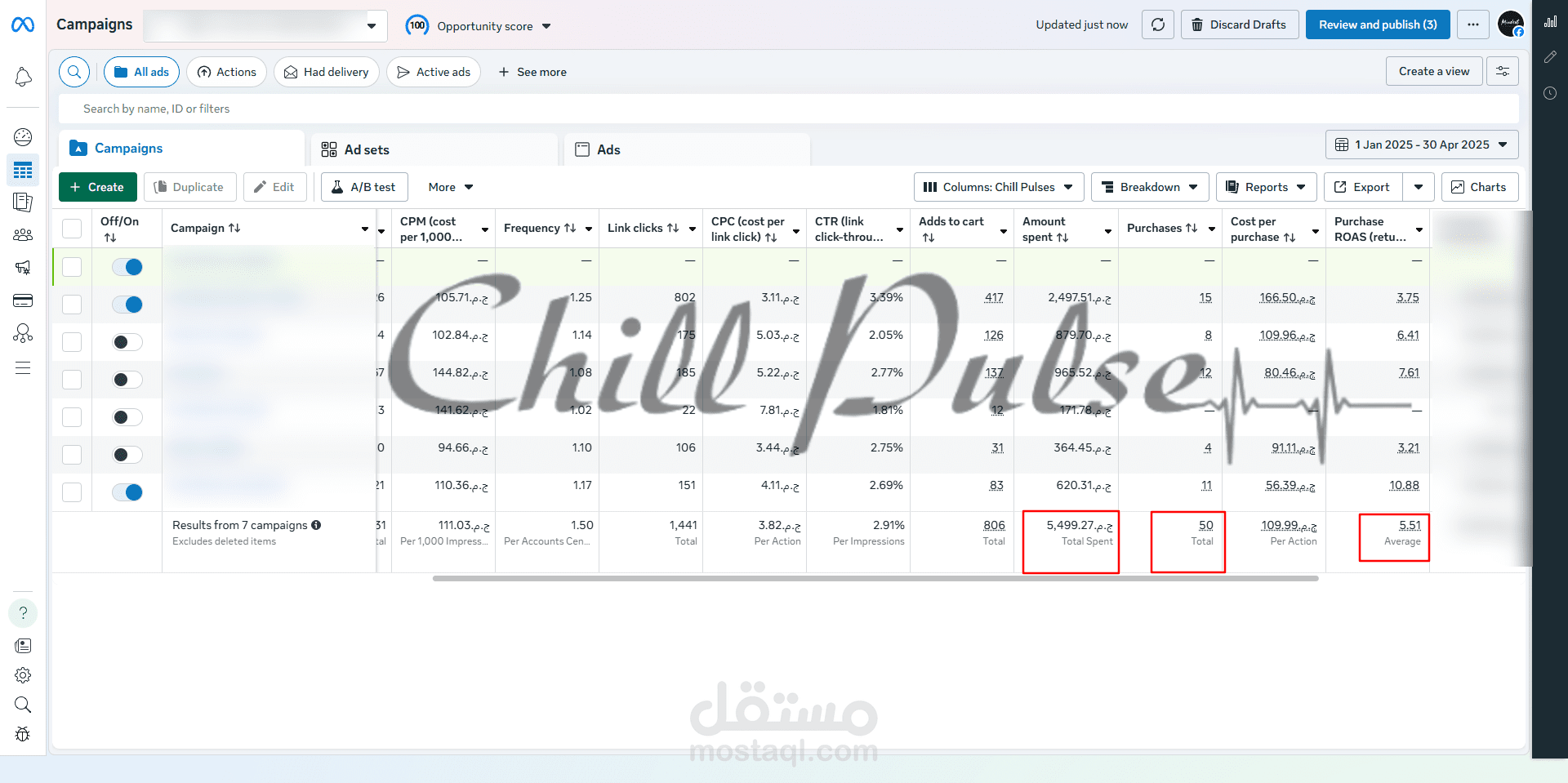Tick checkbox of the 965.52 spend row
This screenshot has height=783, width=1568.
pos(72,380)
